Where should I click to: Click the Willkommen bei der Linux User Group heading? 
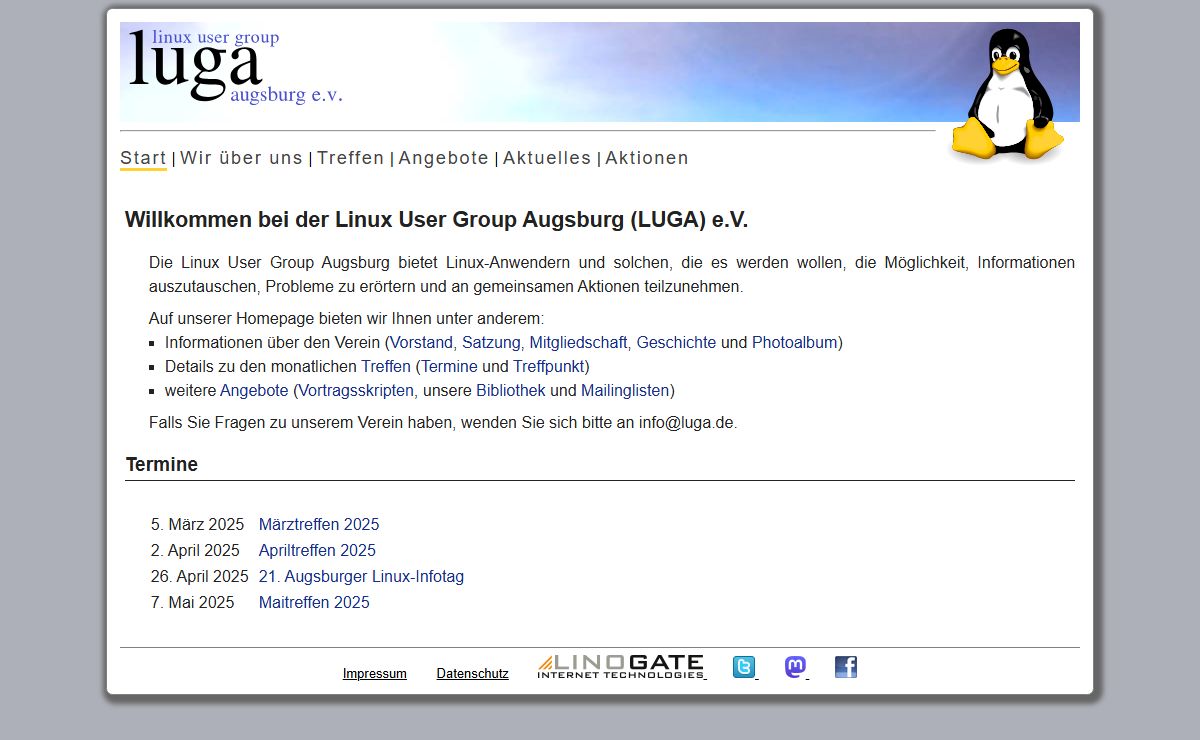tap(436, 220)
